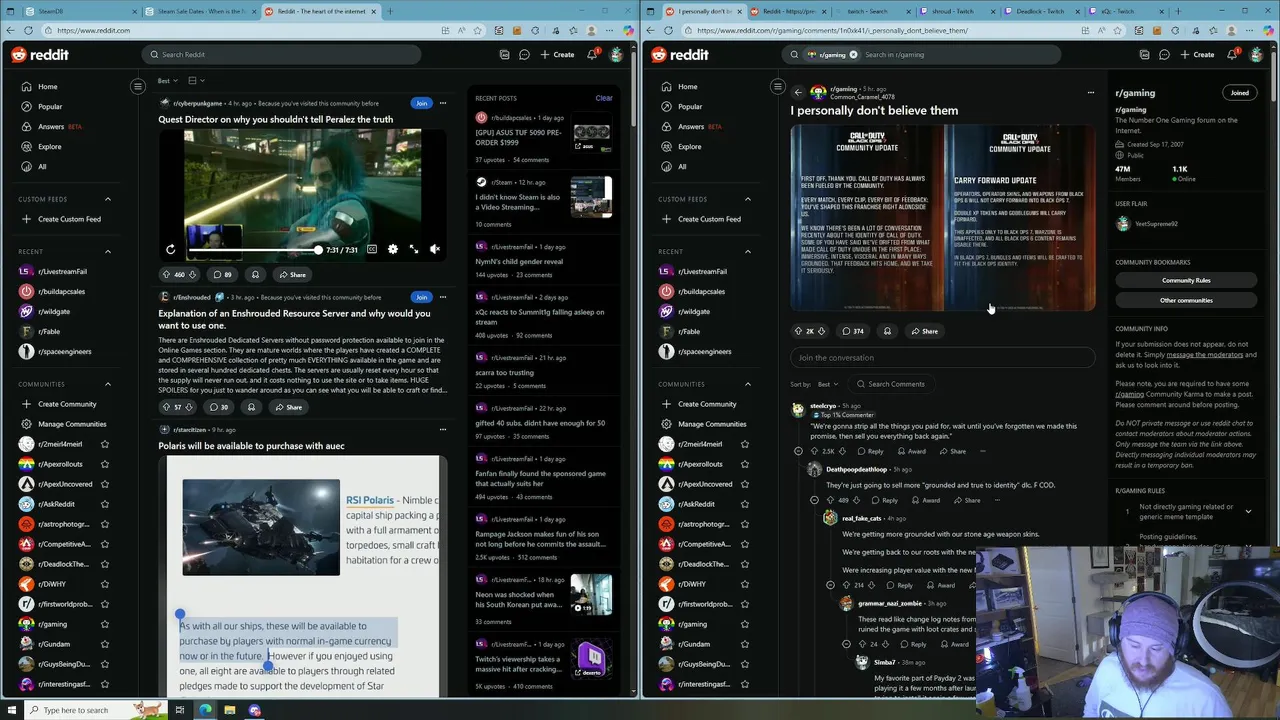Open Community Rules bookmark in r/gaming
The height and width of the screenshot is (720, 1280).
click(x=1186, y=280)
